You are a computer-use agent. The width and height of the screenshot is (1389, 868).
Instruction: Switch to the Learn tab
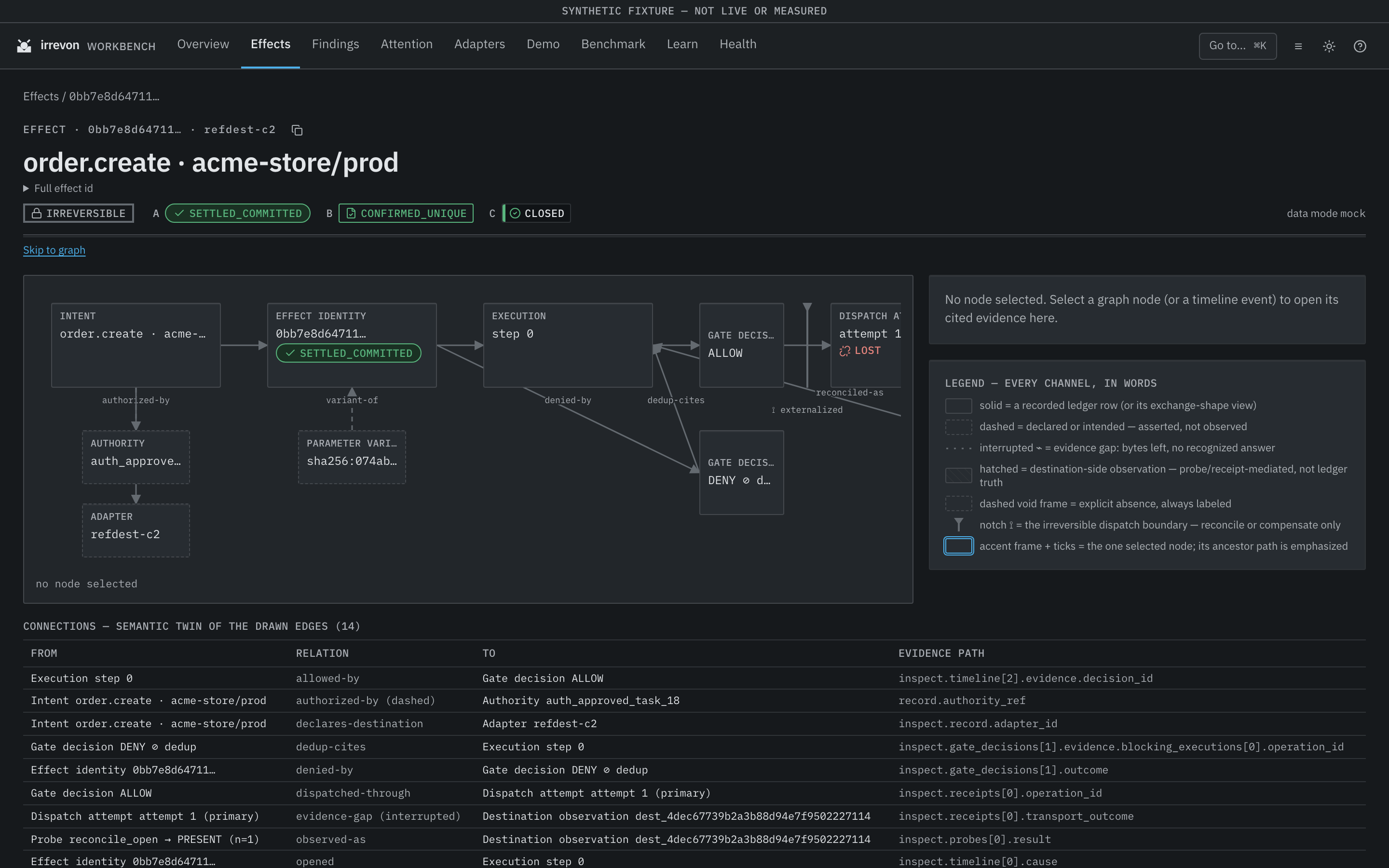[x=682, y=44]
